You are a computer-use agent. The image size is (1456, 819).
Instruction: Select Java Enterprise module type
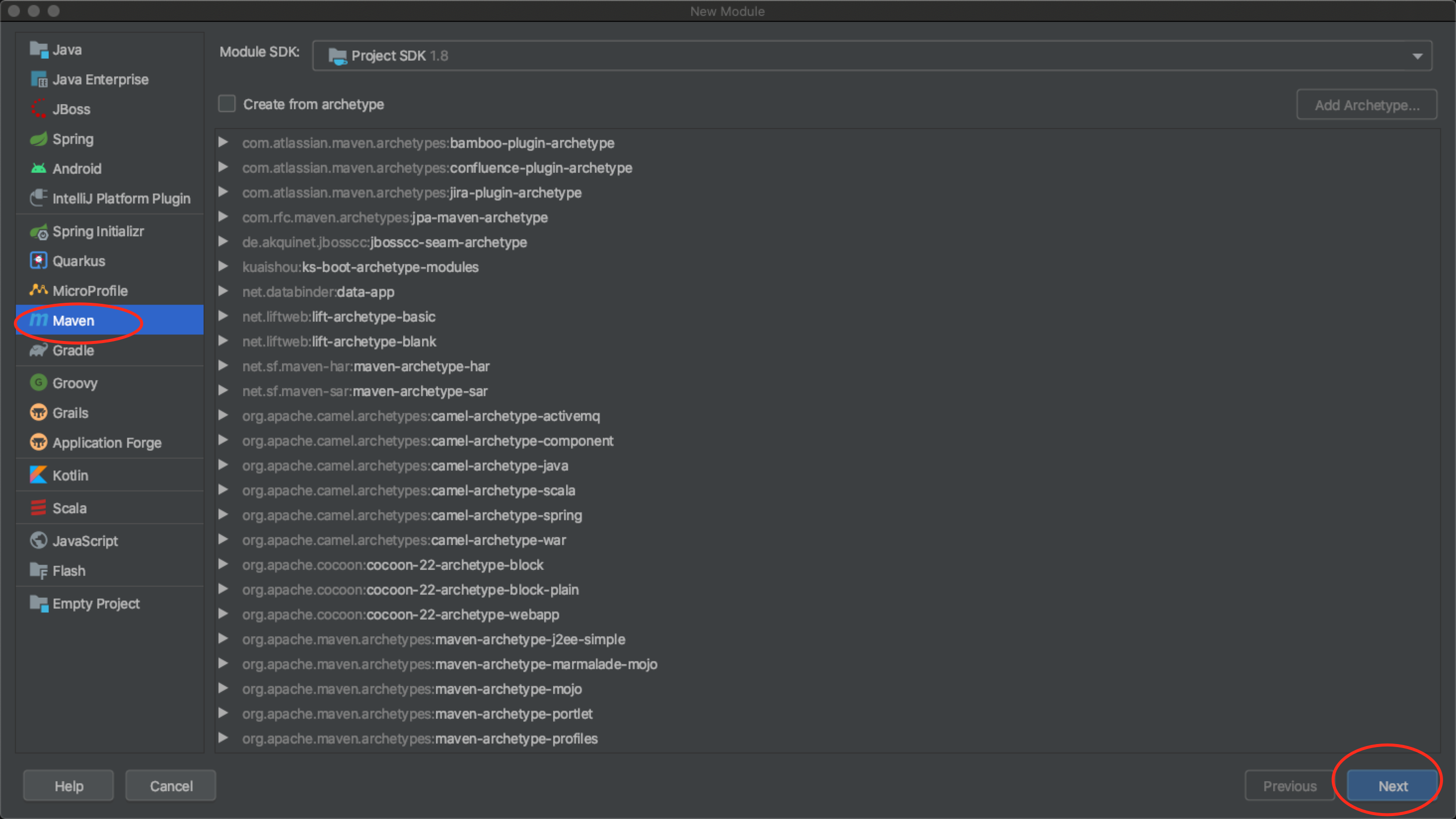point(100,79)
